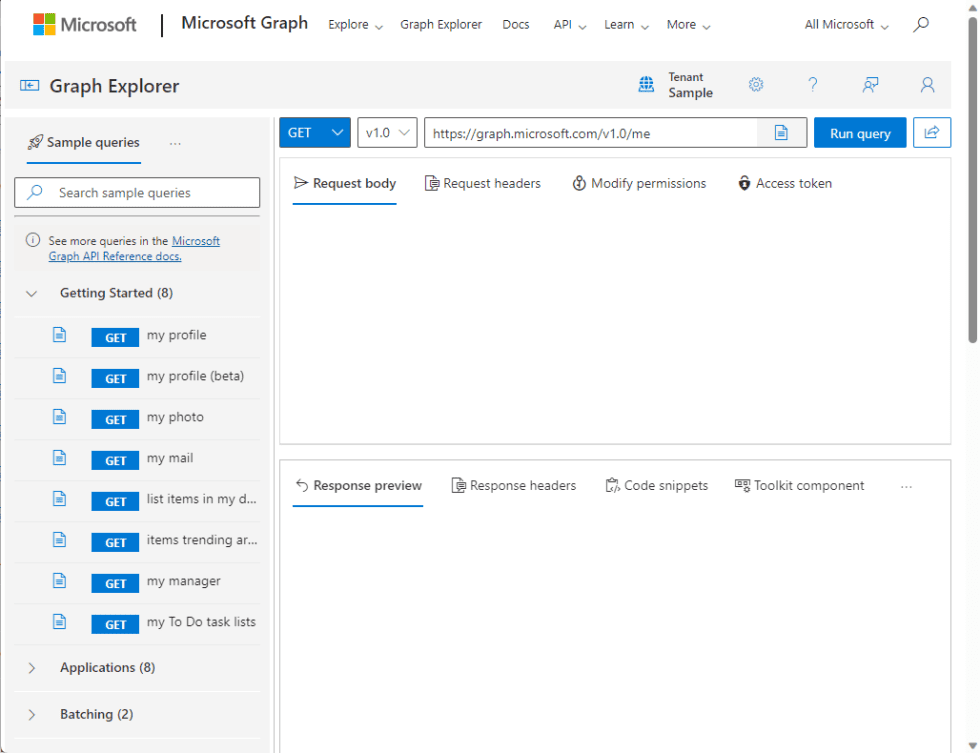980x753 pixels.
Task: Click the sample queries search box
Action: (x=137, y=191)
